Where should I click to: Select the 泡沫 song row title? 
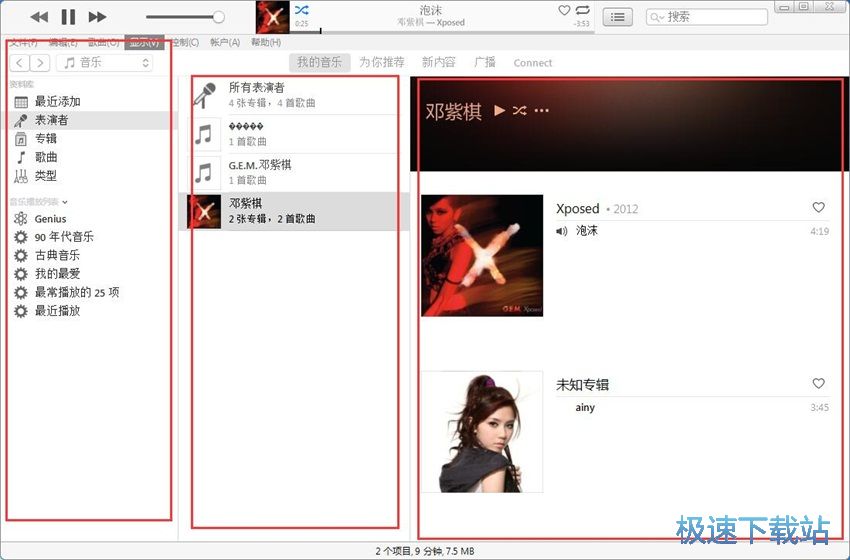coord(587,231)
